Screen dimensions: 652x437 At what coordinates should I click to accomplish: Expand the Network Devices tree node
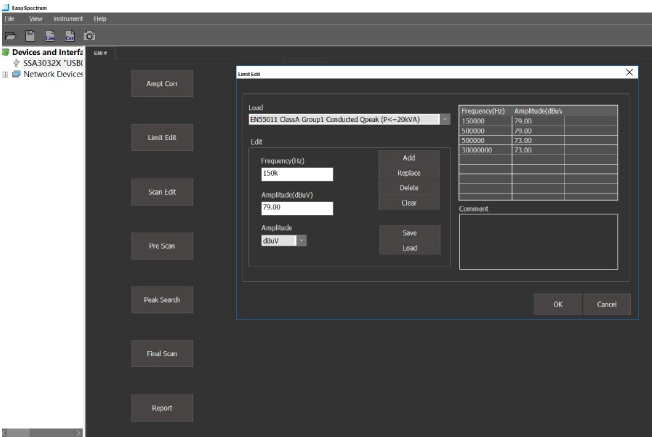click(x=5, y=75)
